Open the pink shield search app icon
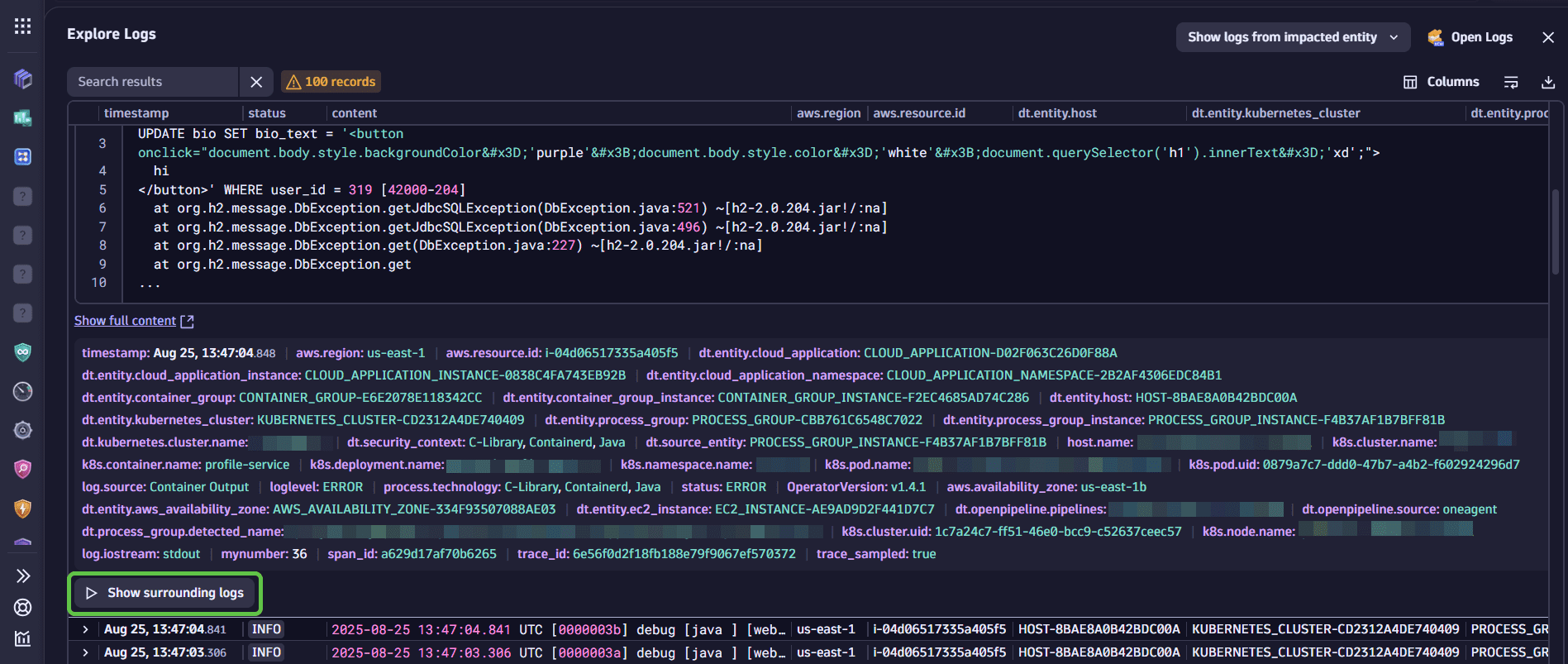Image resolution: width=1568 pixels, height=664 pixels. (23, 469)
